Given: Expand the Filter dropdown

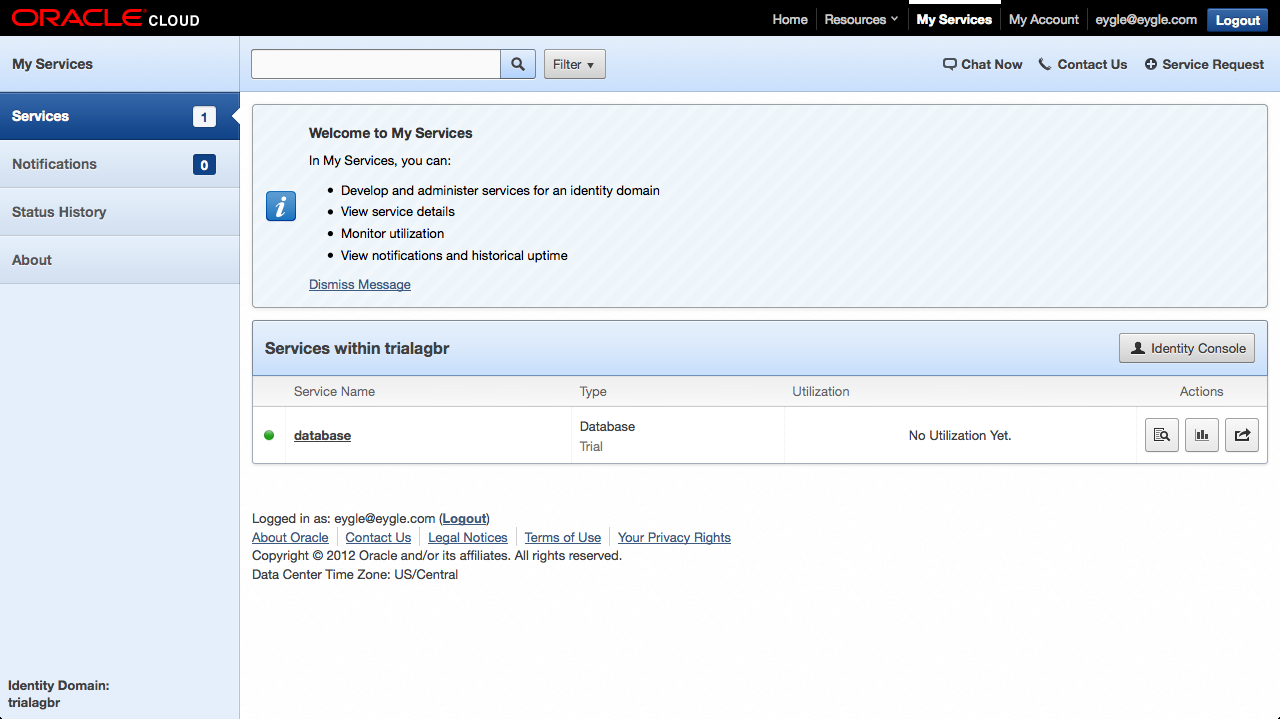Looking at the screenshot, I should tap(574, 64).
